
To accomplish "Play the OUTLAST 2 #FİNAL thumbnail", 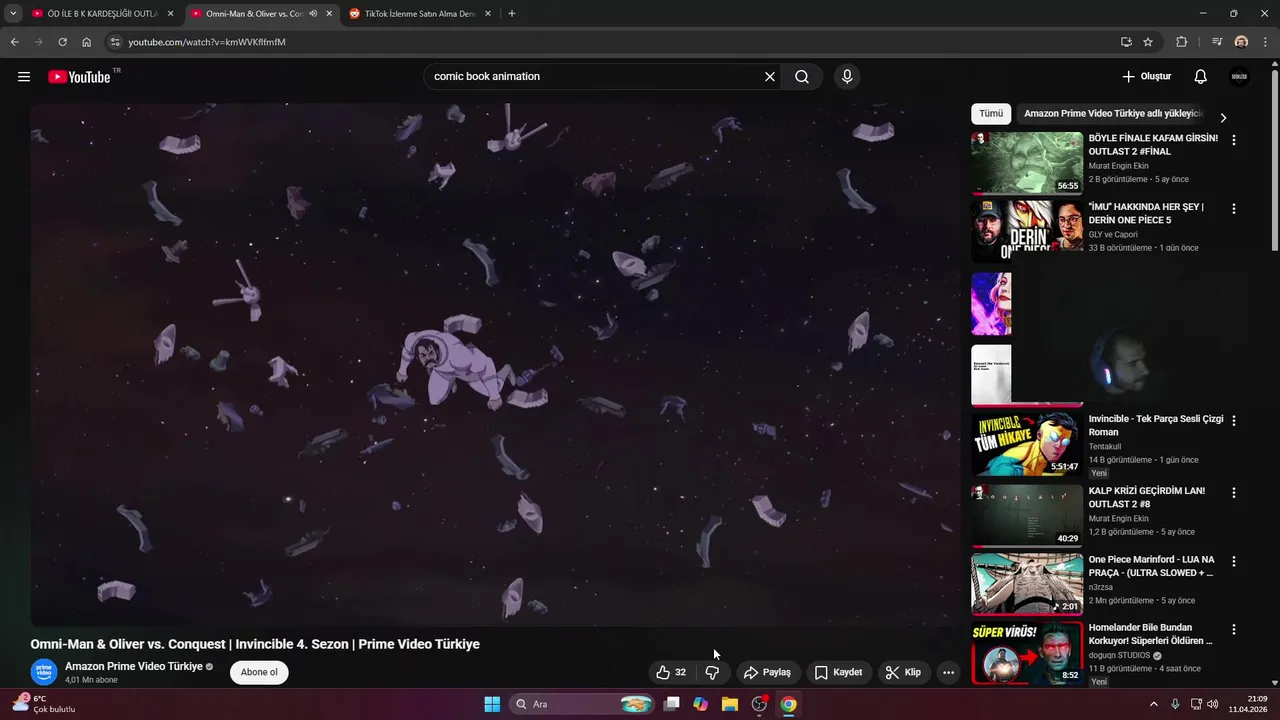I will (x=1027, y=163).
